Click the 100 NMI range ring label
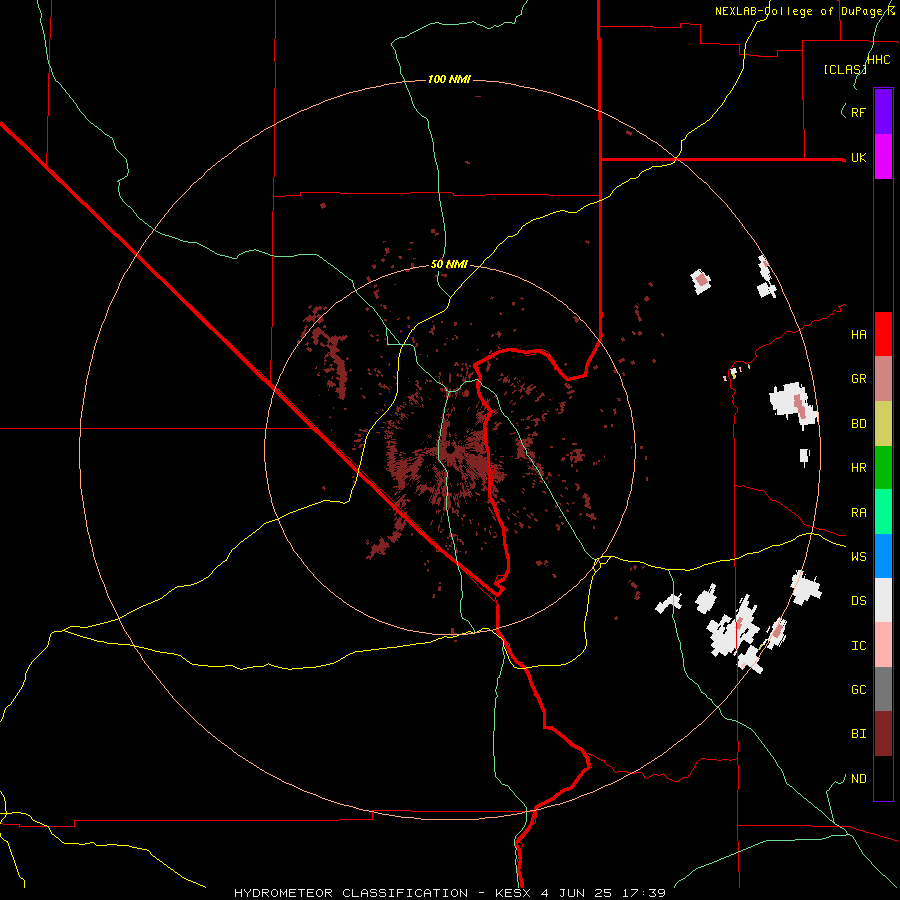The height and width of the screenshot is (900, 900). coord(449,79)
